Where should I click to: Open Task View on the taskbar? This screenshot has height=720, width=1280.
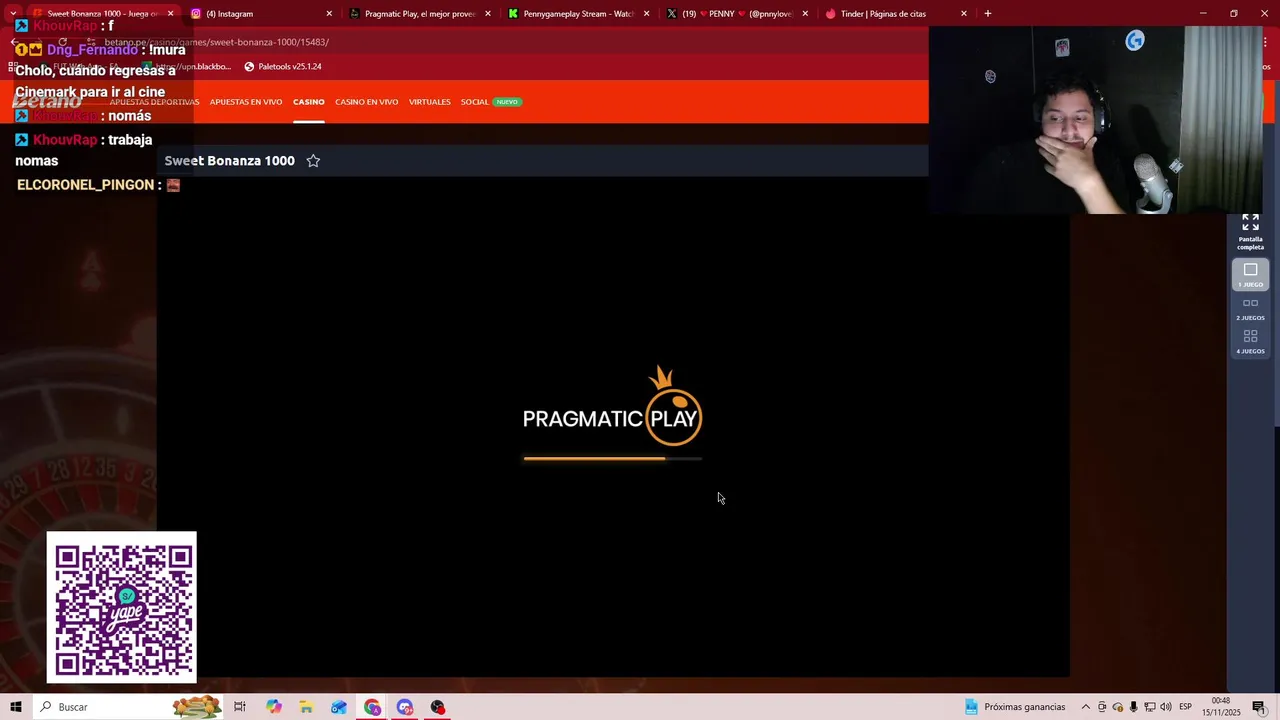click(x=240, y=707)
